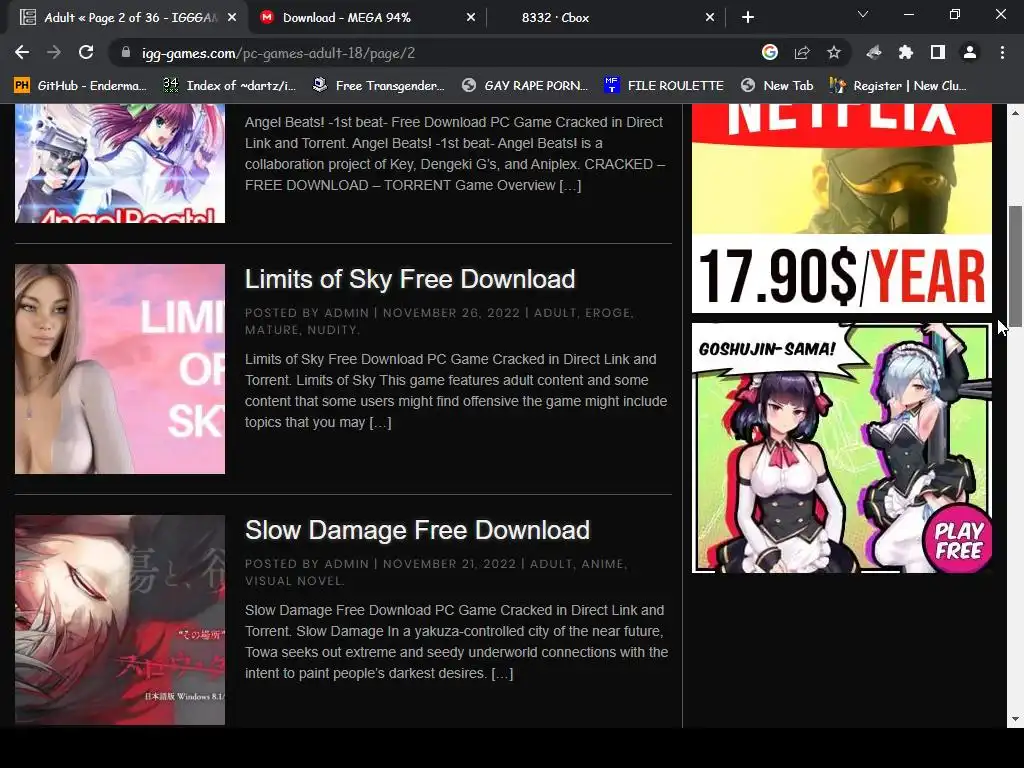Go back to the previous page
1024x768 pixels.
coord(22,53)
